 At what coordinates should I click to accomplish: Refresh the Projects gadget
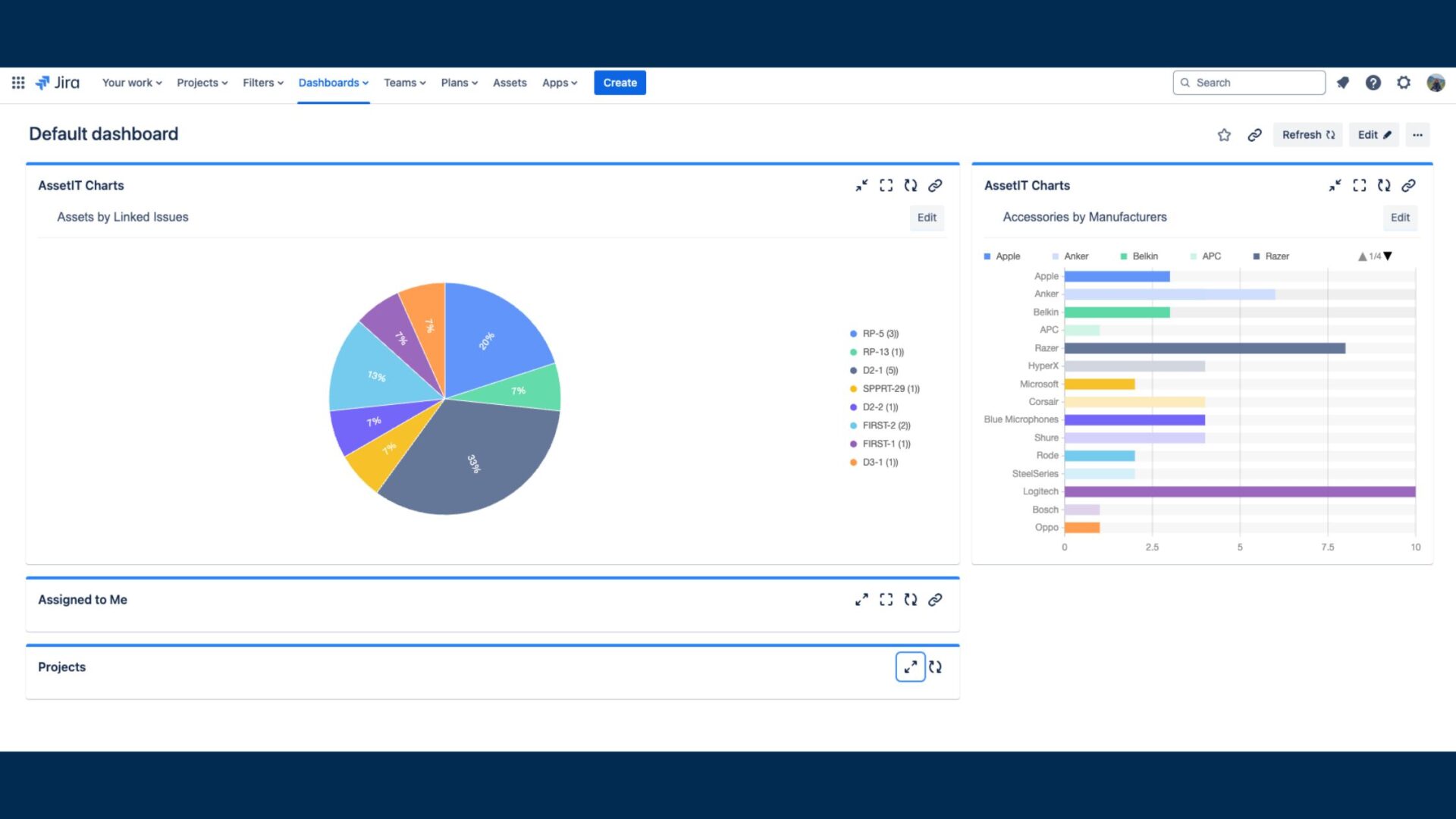[x=935, y=667]
